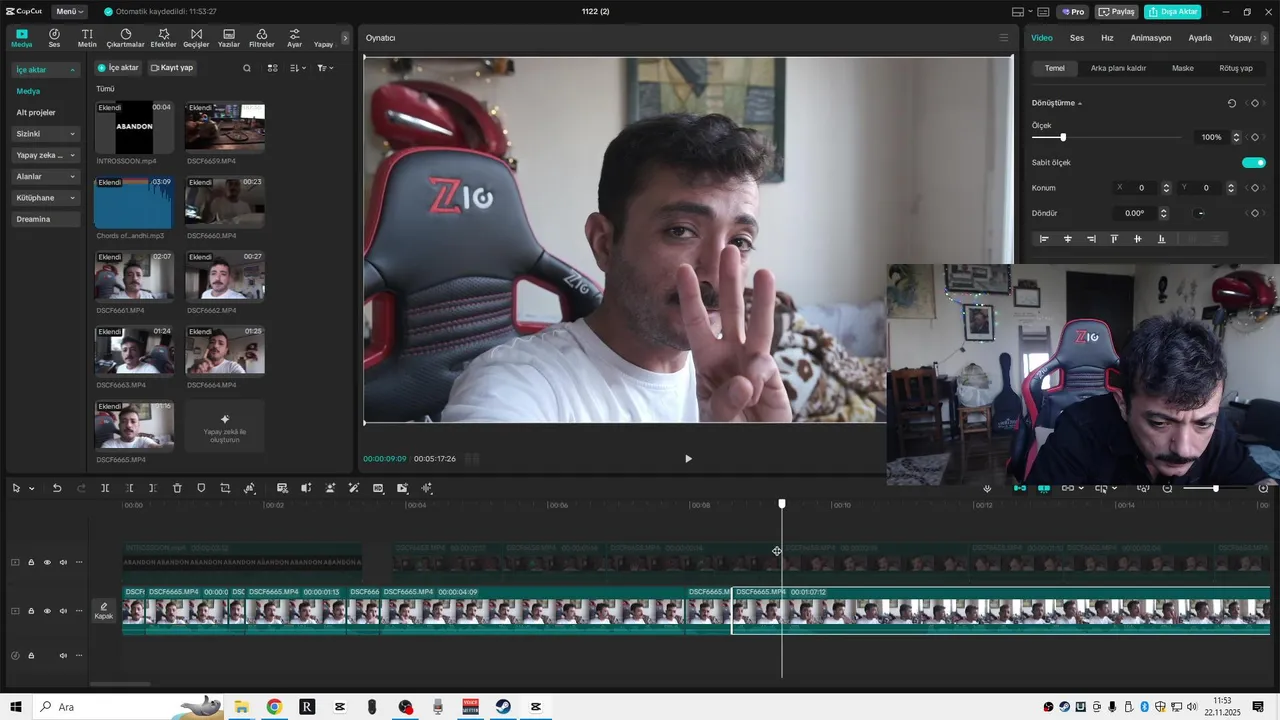Screen dimensions: 1280x720
Task: Click the Paylaş share button
Action: (1117, 12)
